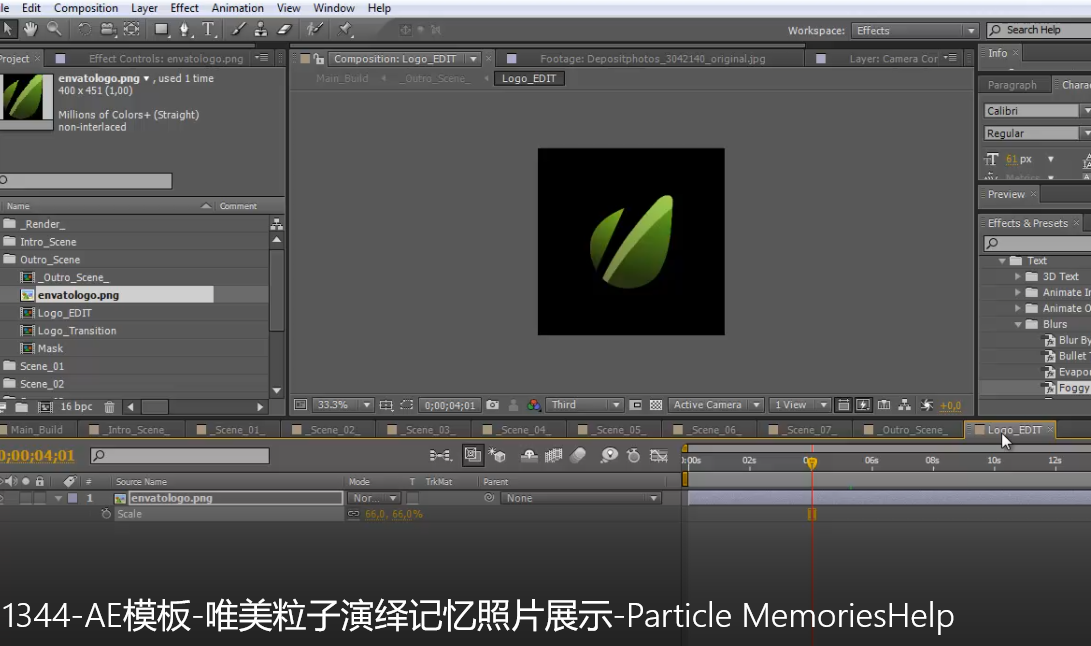Click the timeline layer search field
The height and width of the screenshot is (646, 1091).
[180, 455]
